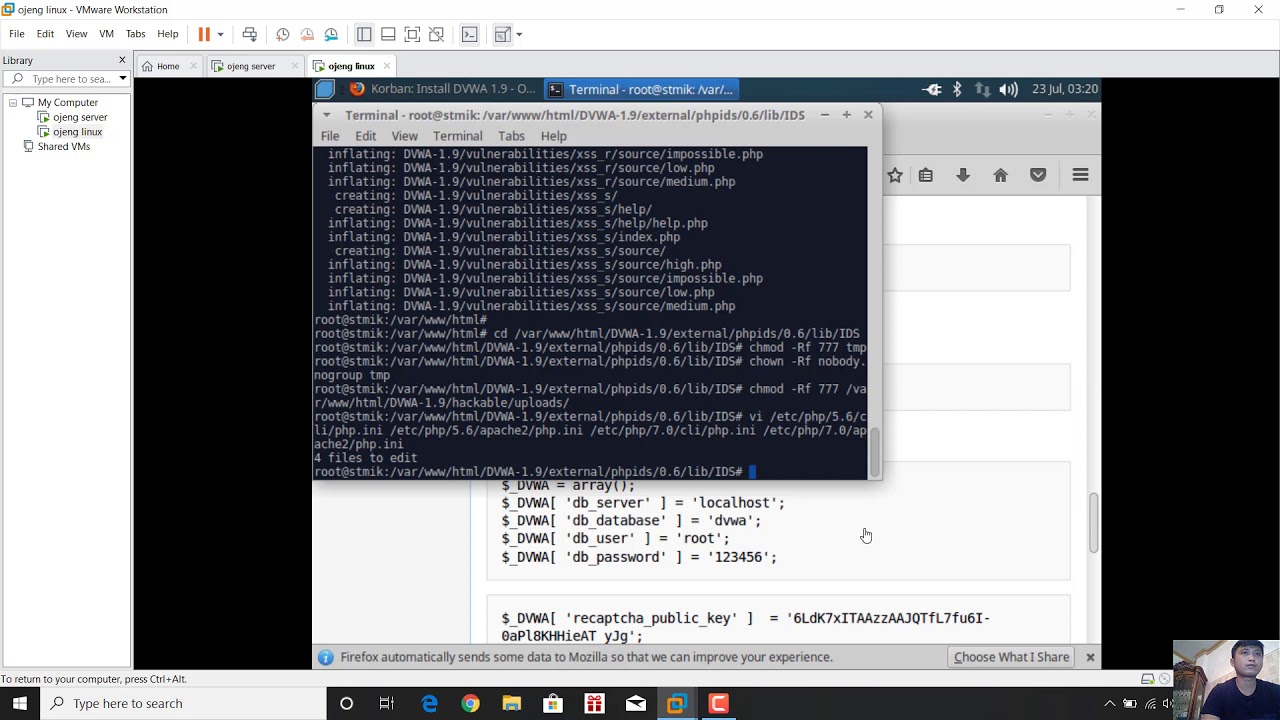Image resolution: width=1280 pixels, height=720 pixels.
Task: Pause the virtual machine
Action: [x=204, y=34]
